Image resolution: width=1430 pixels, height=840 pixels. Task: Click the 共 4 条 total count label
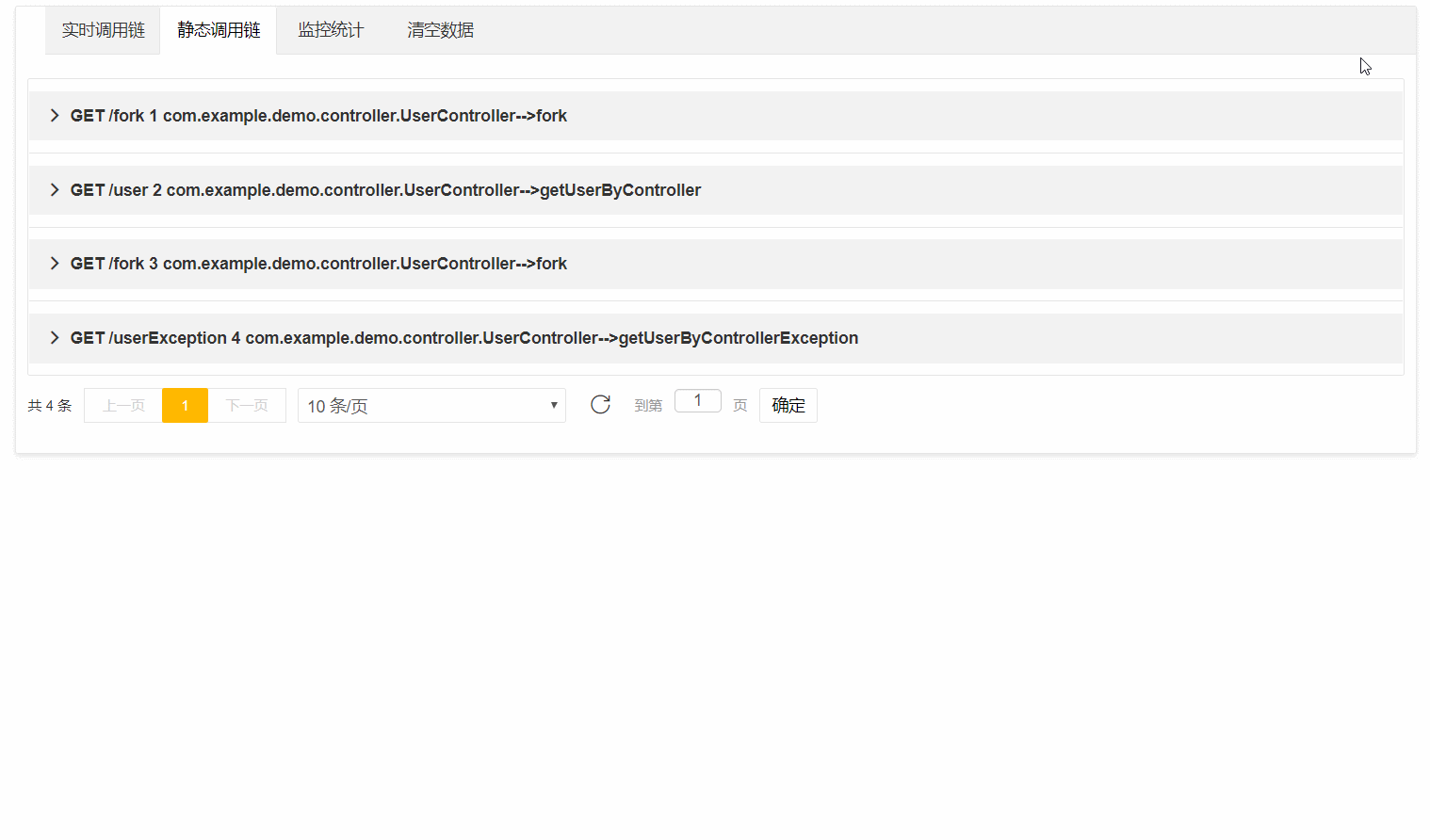49,405
